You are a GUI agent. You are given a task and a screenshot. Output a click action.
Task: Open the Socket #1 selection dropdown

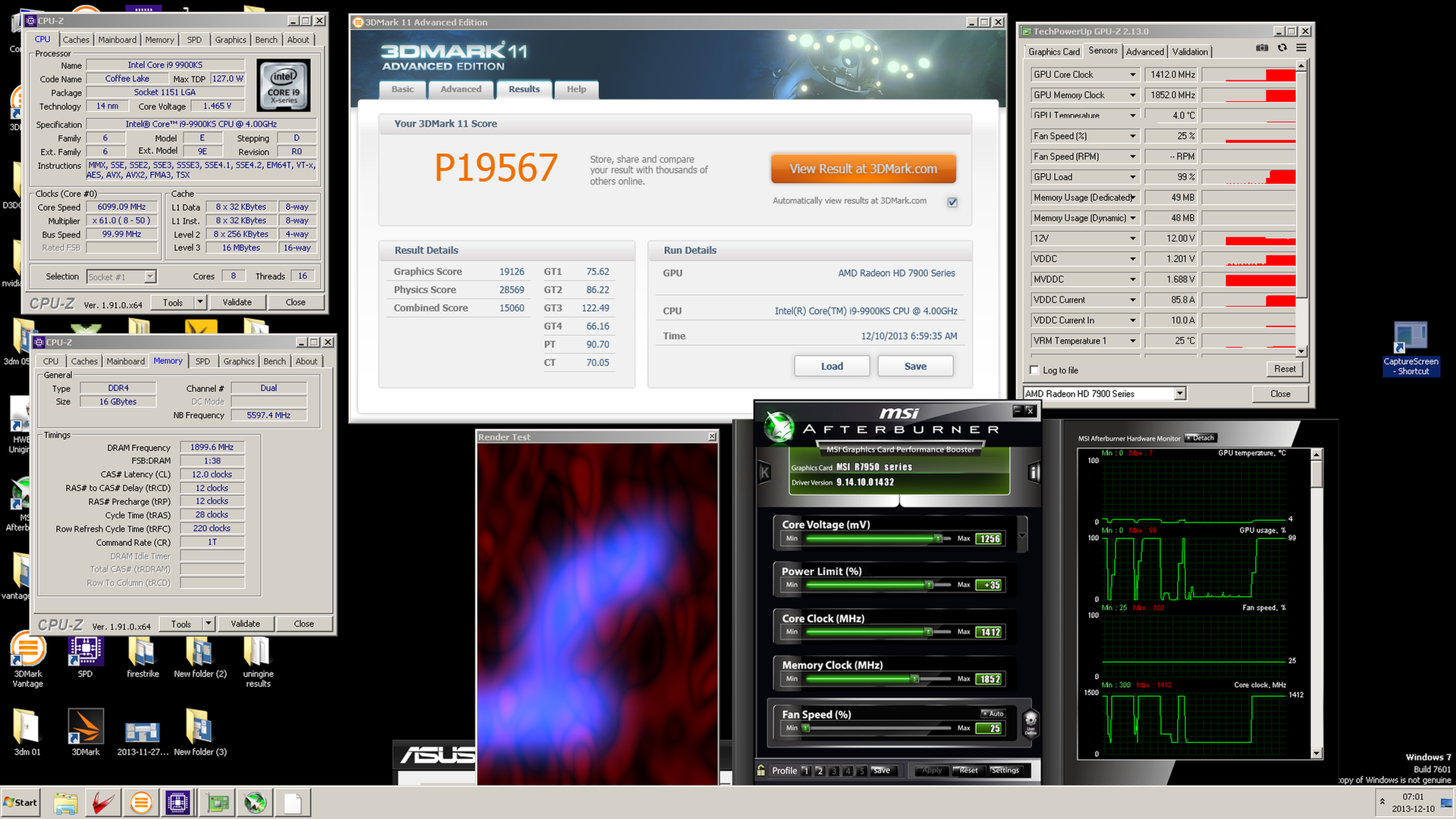pos(121,277)
